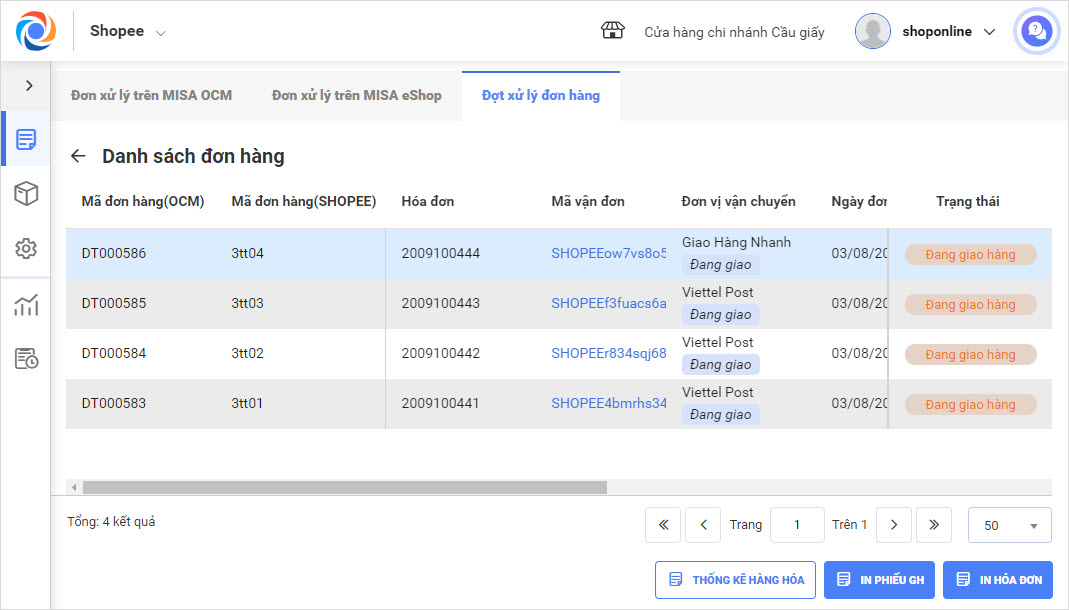Click the THỐNG KÊ HÀNG HÓA button

pos(735,580)
